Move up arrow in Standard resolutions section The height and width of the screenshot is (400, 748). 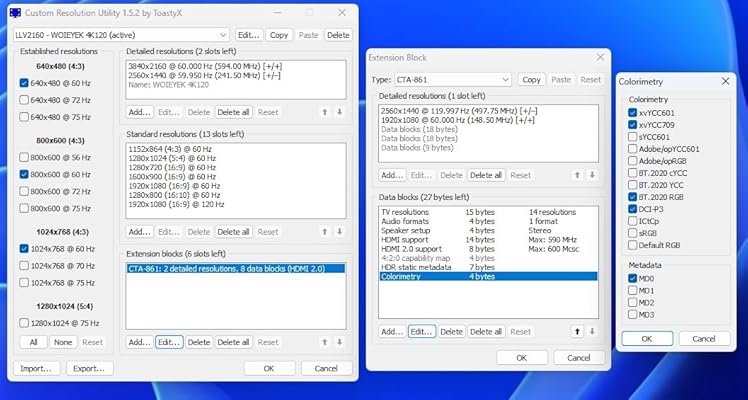pos(325,231)
